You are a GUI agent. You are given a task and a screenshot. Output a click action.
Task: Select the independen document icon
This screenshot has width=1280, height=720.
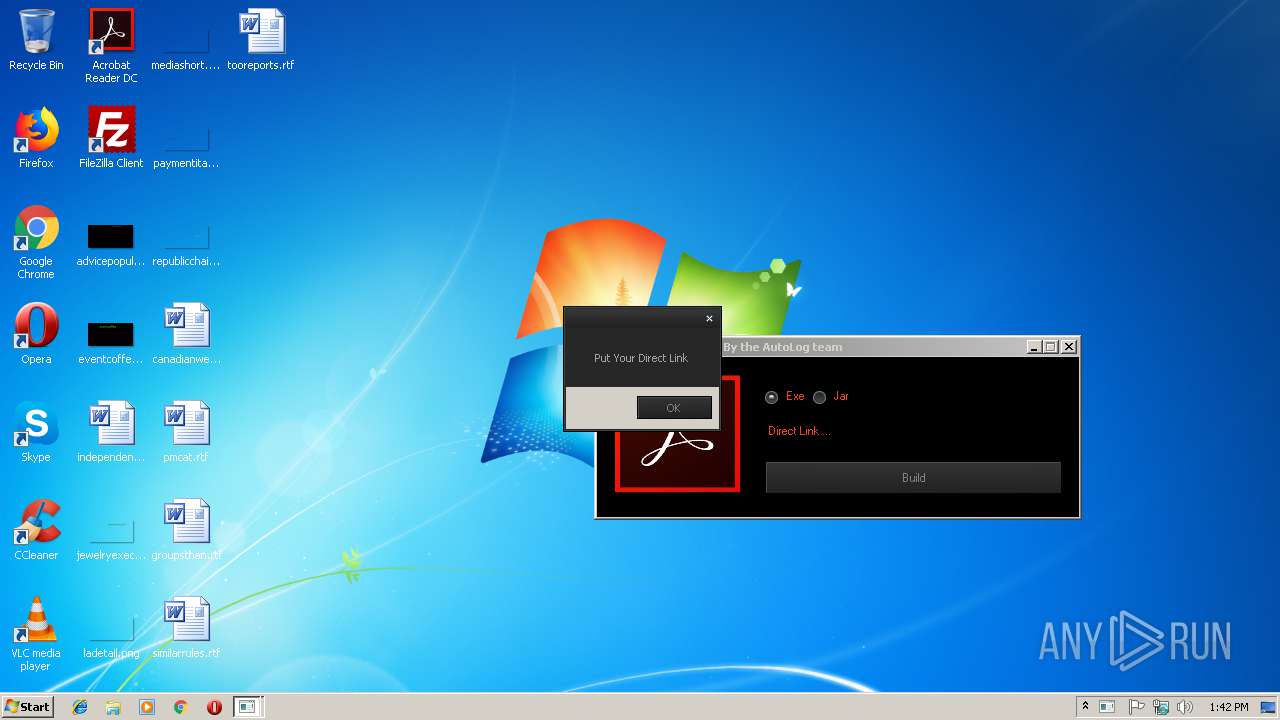(111, 432)
